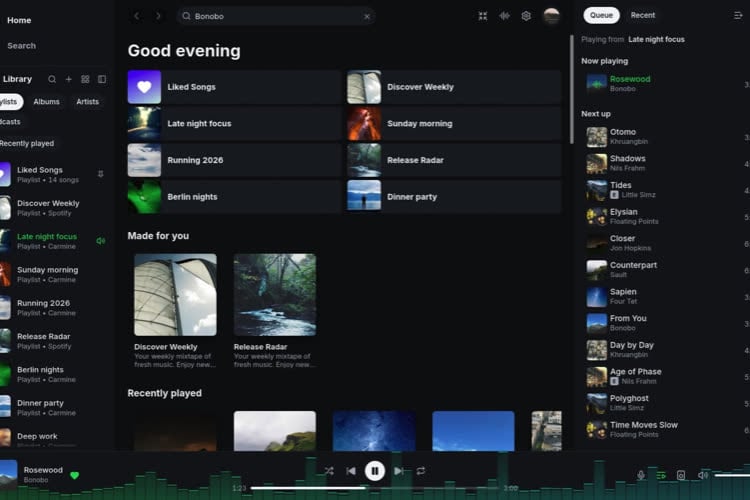This screenshot has height=500, width=750.
Task: Mute with the volume speaker icon
Action: pos(702,475)
